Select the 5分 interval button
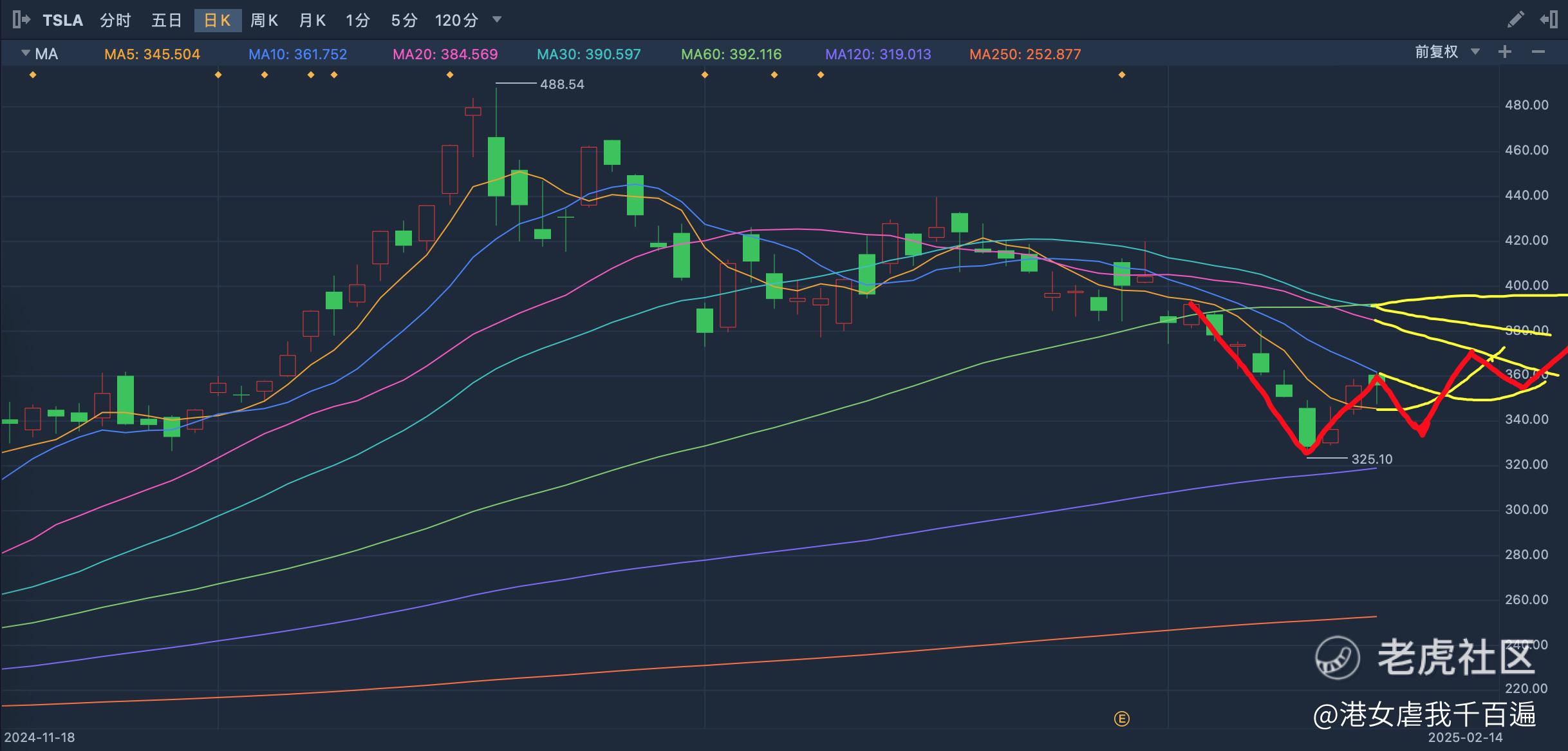Image resolution: width=1568 pixels, height=751 pixels. (x=404, y=21)
